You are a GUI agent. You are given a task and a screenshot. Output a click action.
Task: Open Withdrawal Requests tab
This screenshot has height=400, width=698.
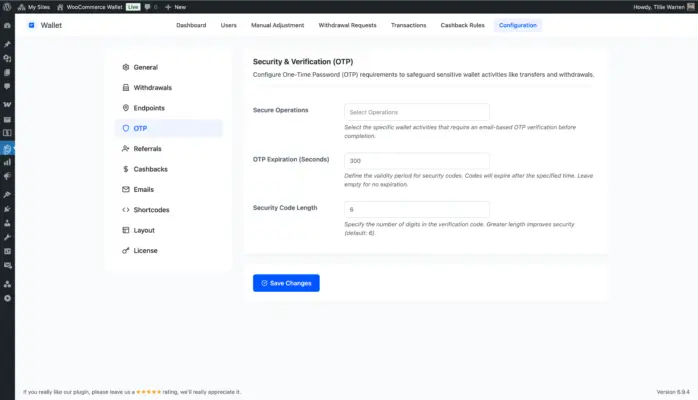click(x=347, y=25)
